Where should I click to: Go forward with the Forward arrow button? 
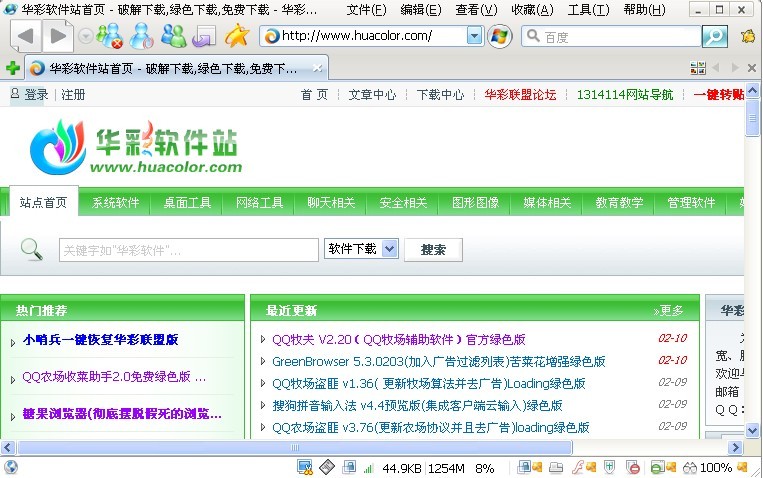click(58, 37)
